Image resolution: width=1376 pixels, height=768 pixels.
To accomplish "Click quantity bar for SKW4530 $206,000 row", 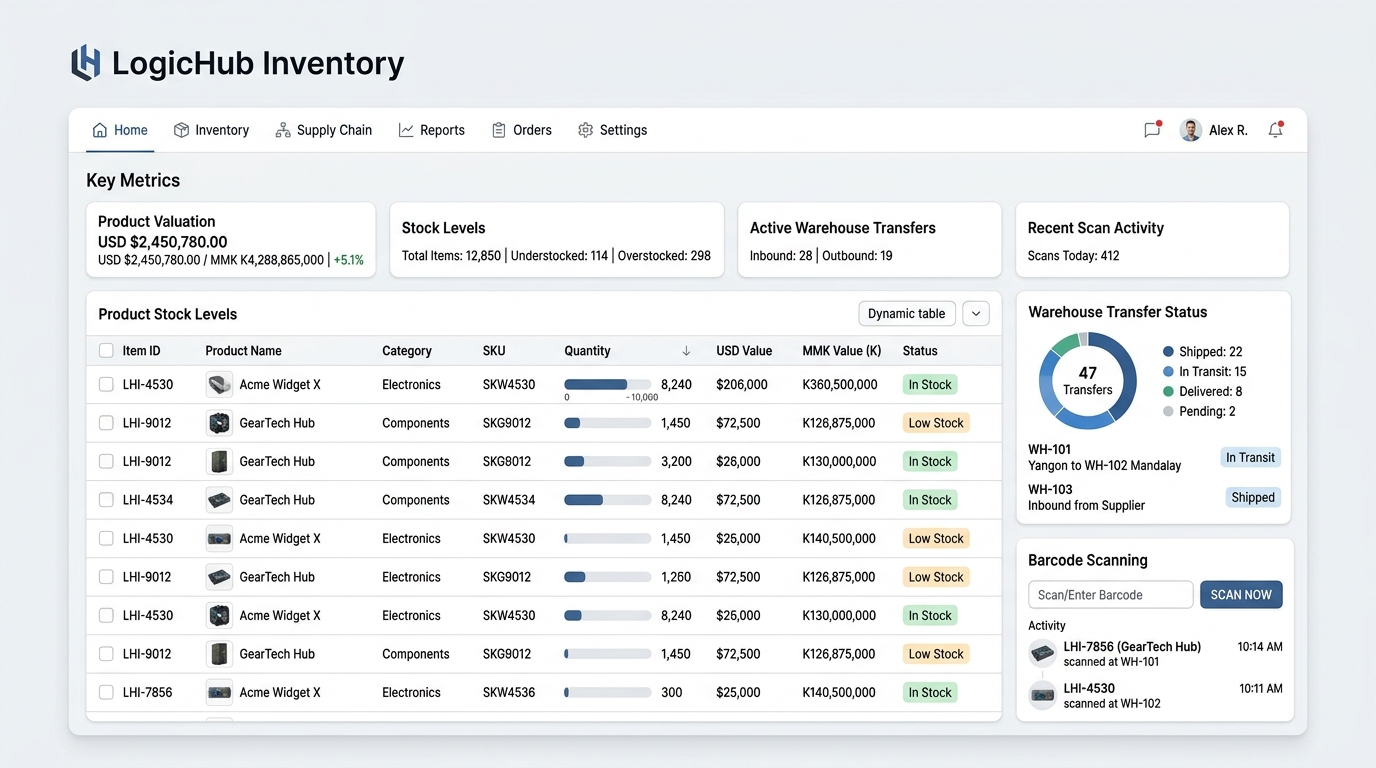I will point(607,385).
